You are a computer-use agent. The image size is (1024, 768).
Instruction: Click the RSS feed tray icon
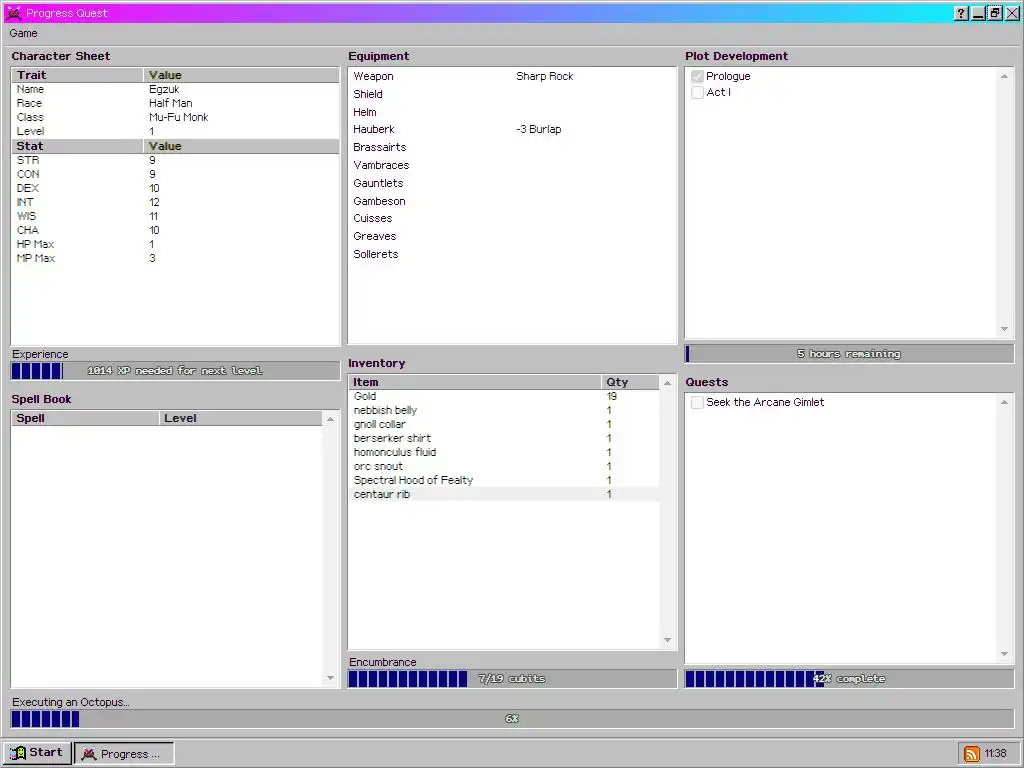click(972, 753)
